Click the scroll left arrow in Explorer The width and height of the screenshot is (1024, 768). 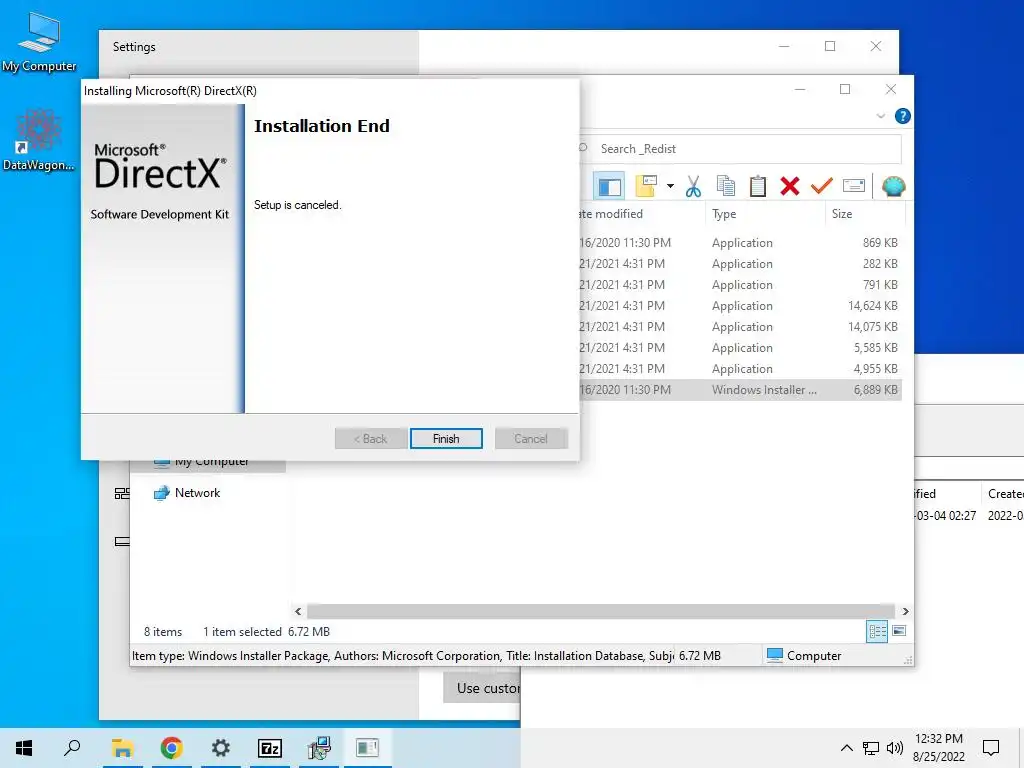[298, 611]
